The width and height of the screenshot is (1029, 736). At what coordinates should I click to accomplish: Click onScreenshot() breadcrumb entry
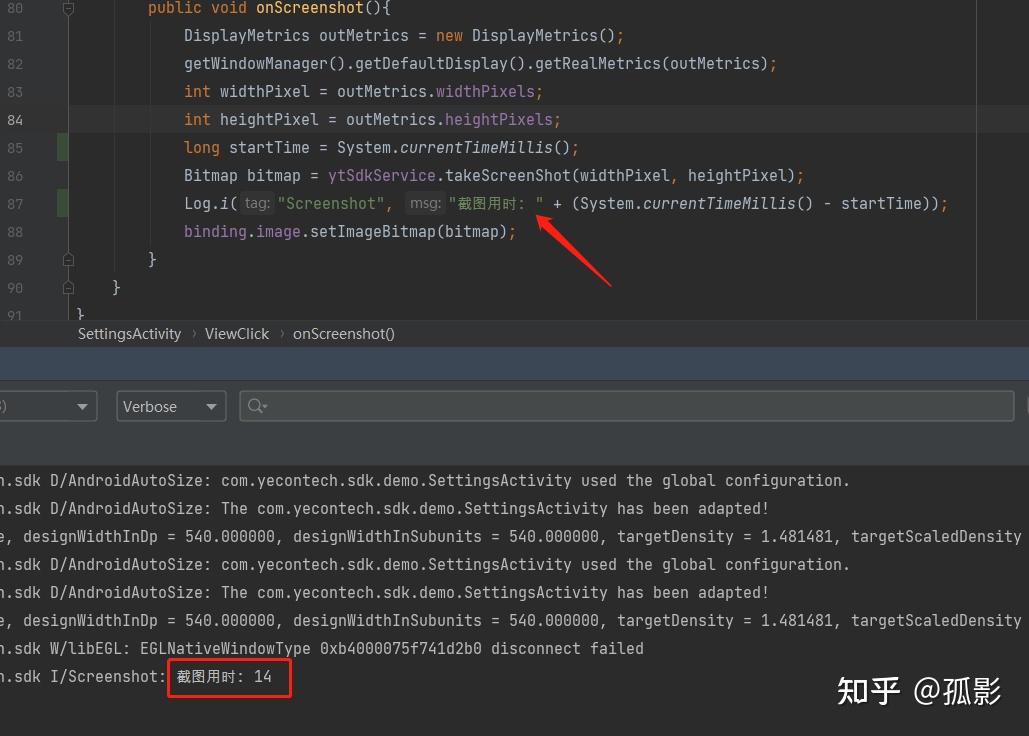343,333
